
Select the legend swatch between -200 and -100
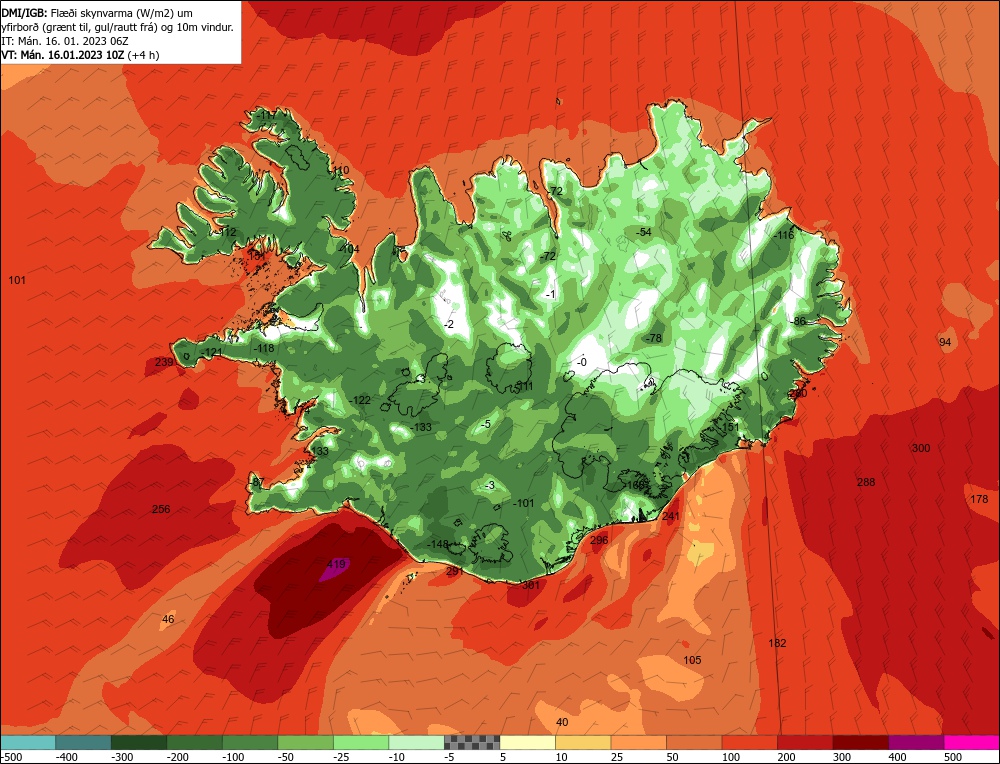195,742
